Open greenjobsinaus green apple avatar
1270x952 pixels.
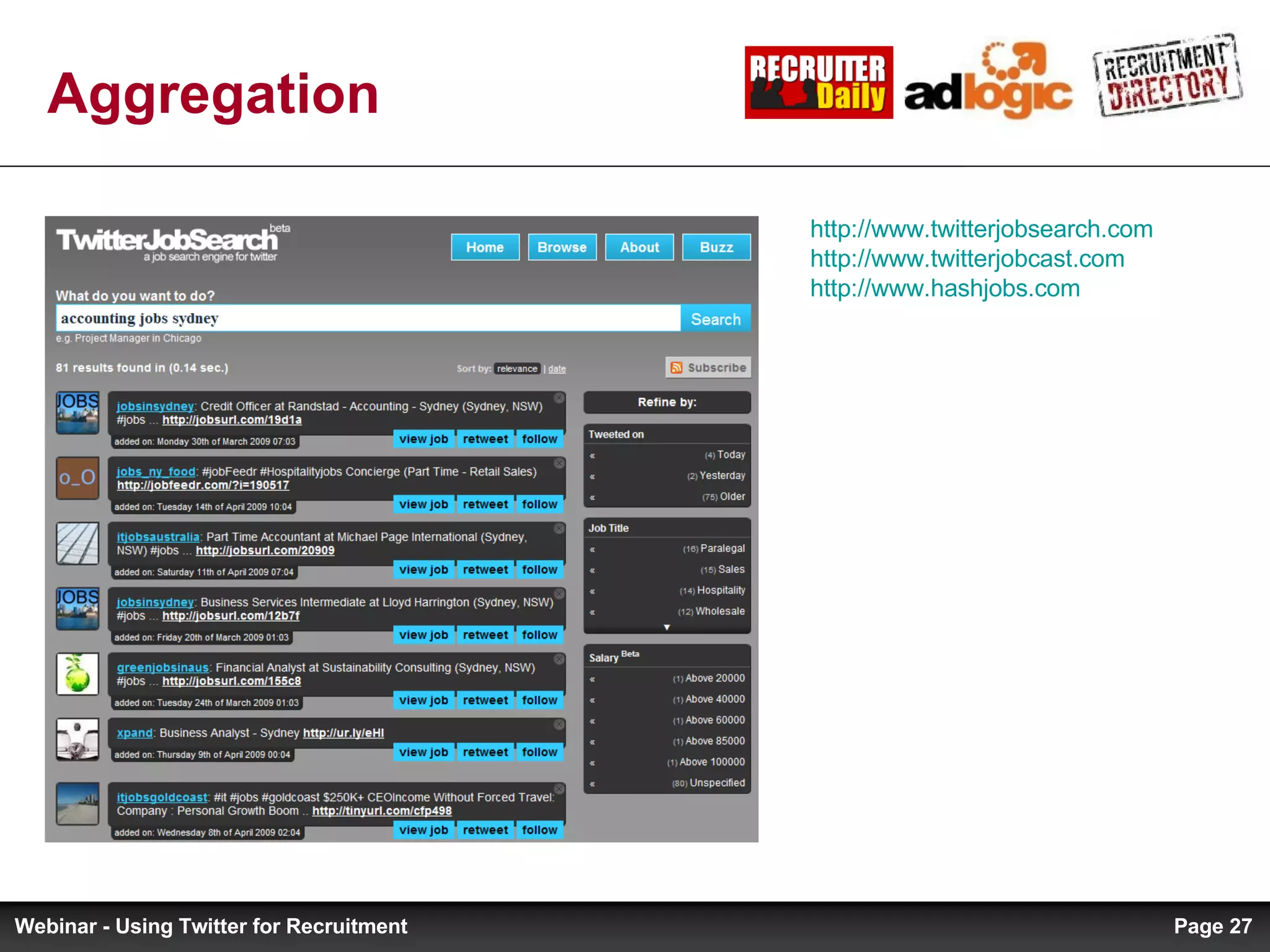click(x=78, y=674)
